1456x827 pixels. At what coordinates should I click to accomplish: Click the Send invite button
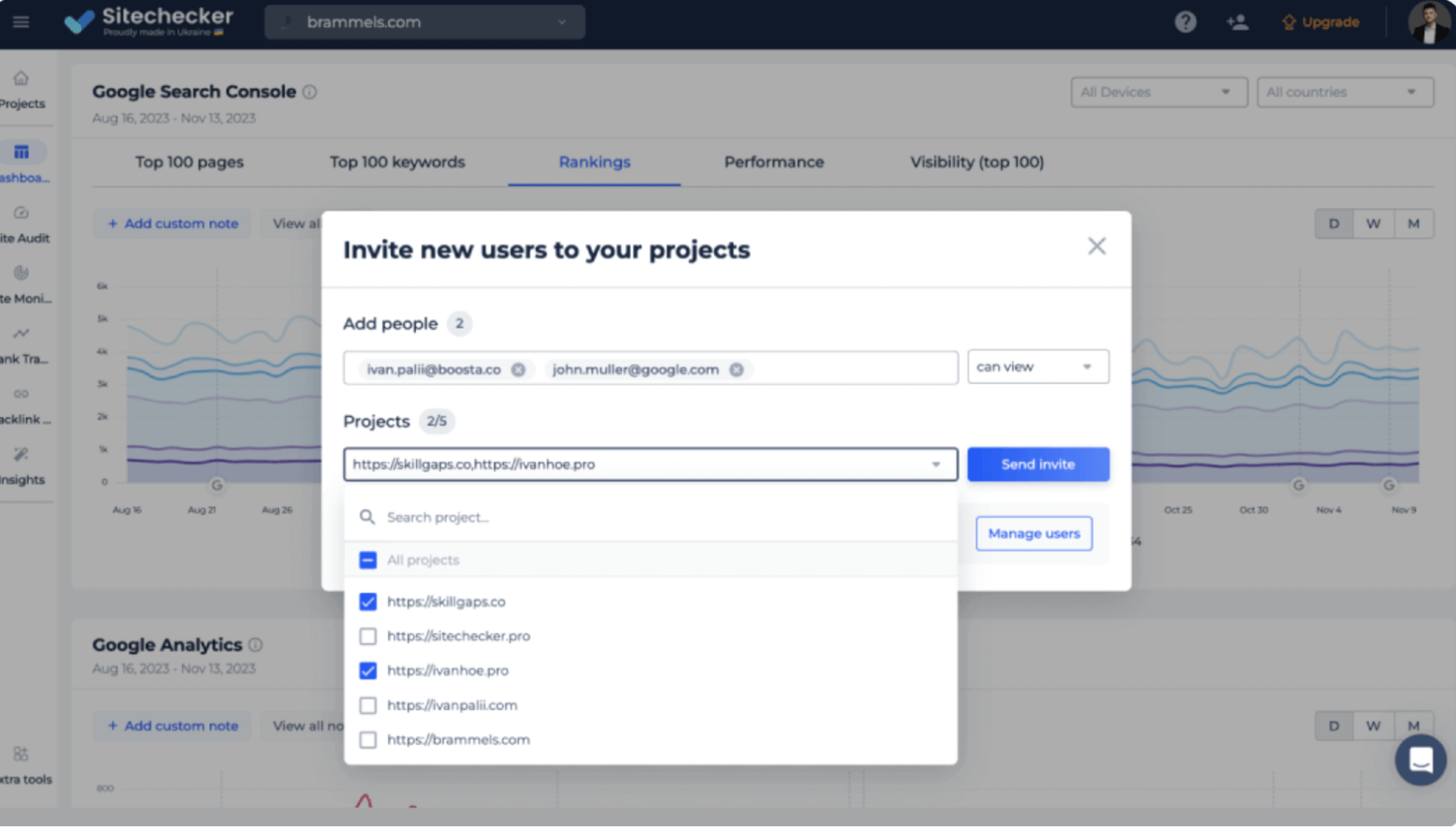click(1037, 464)
